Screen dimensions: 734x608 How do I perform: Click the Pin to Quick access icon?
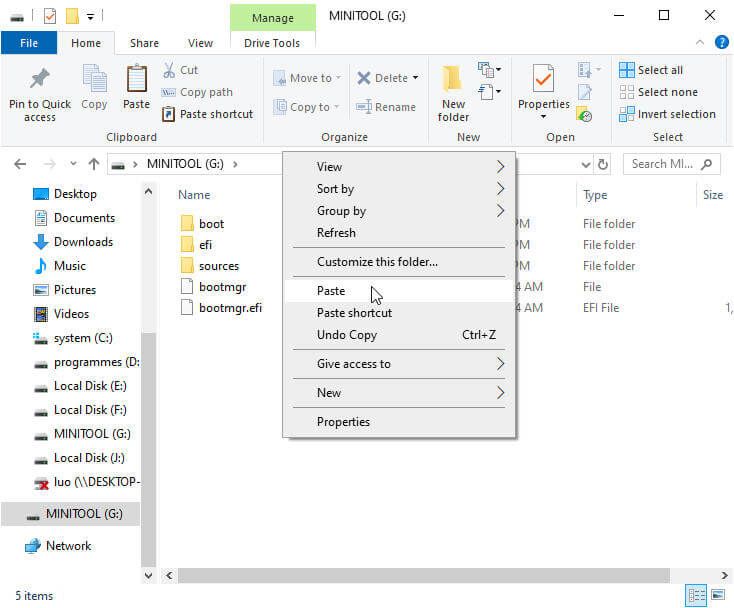(x=40, y=79)
